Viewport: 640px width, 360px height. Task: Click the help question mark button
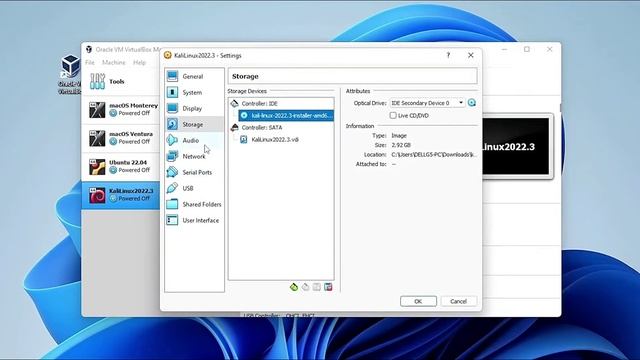pyautogui.click(x=448, y=55)
